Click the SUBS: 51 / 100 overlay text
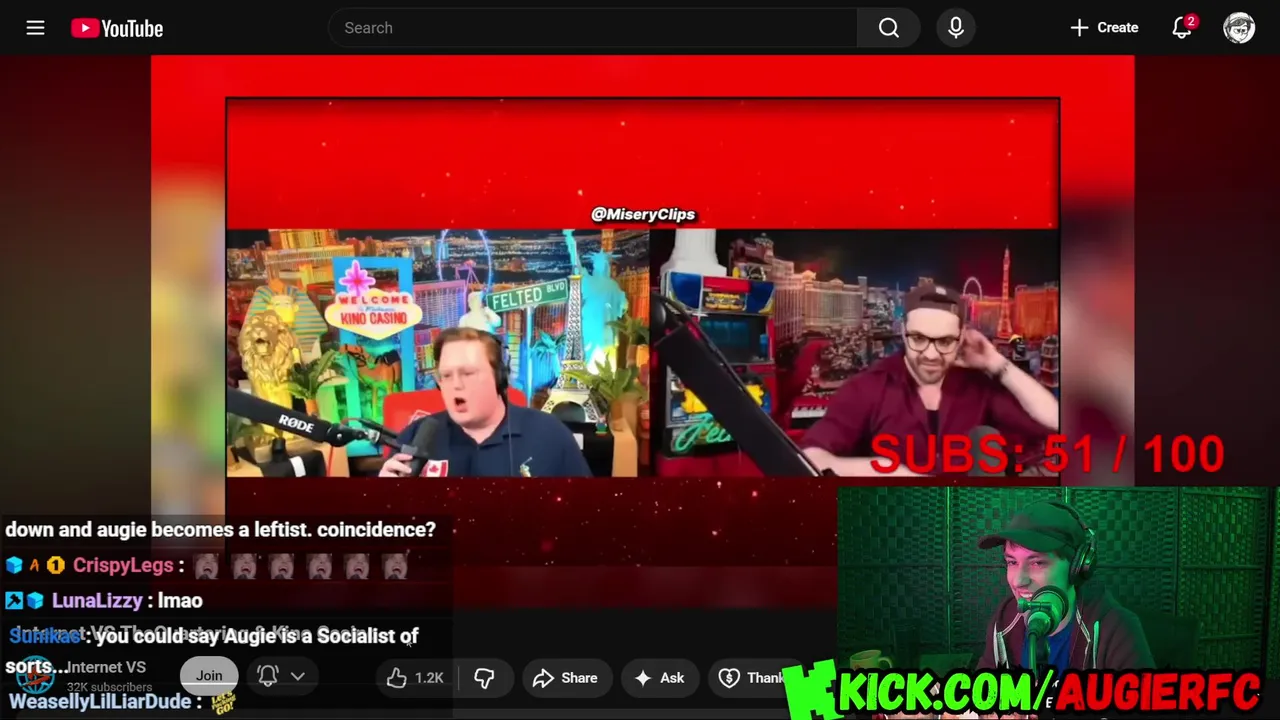This screenshot has width=1280, height=720. pos(1047,455)
